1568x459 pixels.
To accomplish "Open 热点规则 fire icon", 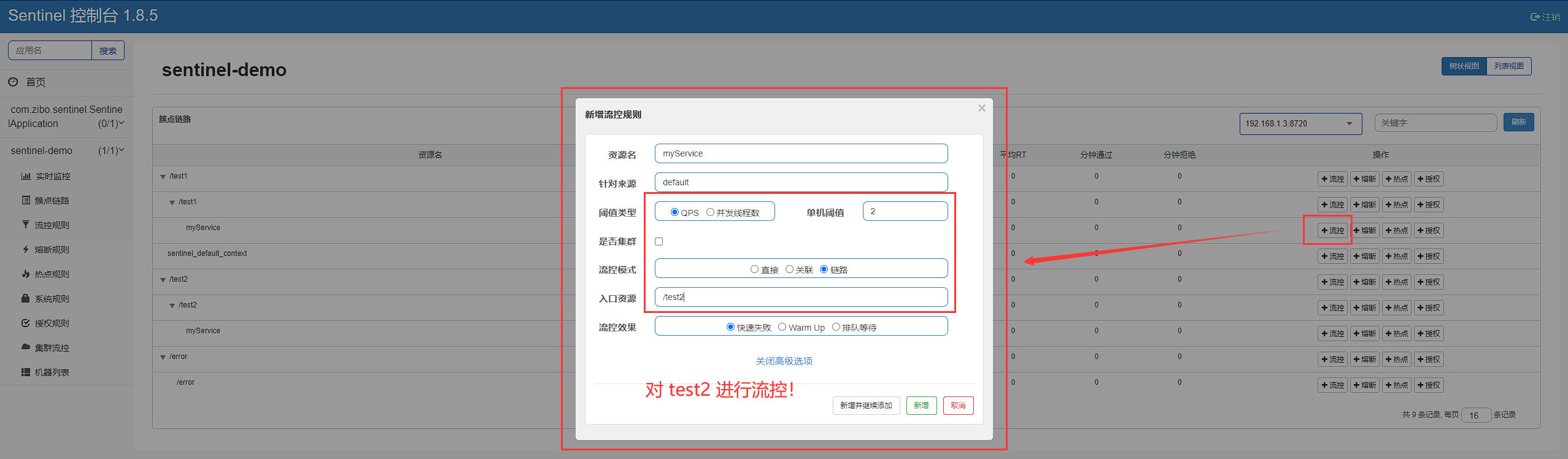I will point(26,274).
